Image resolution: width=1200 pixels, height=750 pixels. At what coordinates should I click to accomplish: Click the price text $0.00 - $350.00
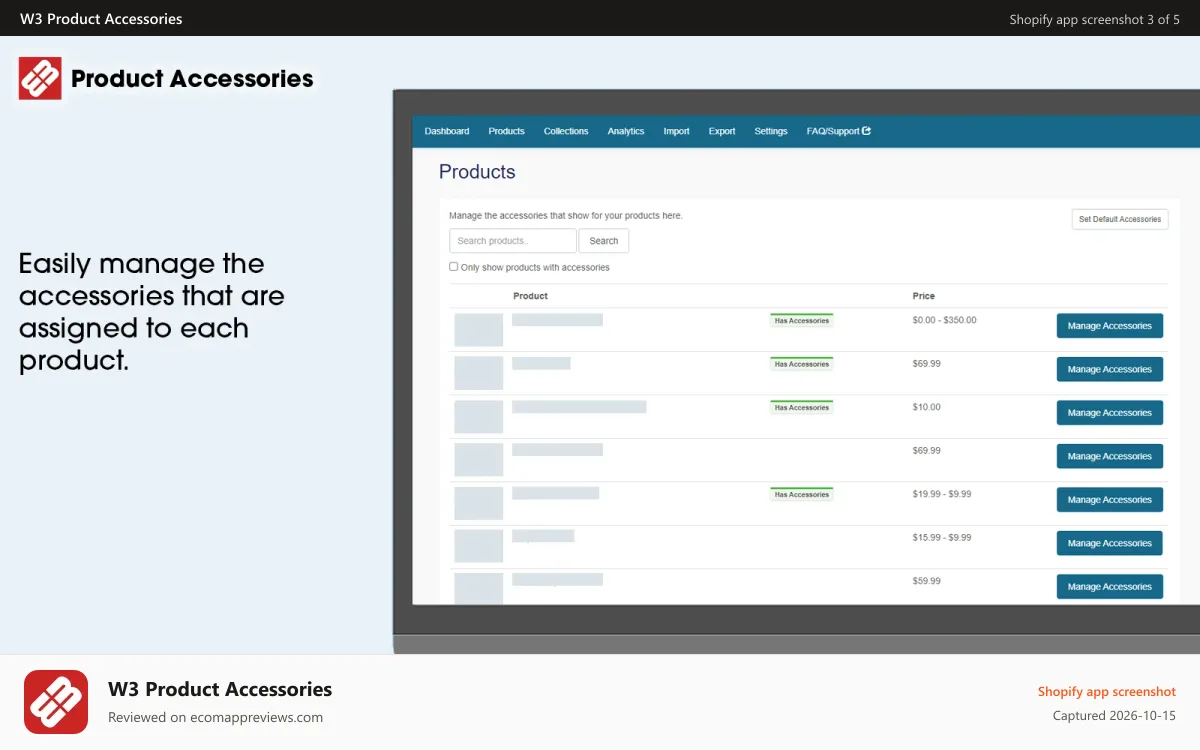click(945, 320)
